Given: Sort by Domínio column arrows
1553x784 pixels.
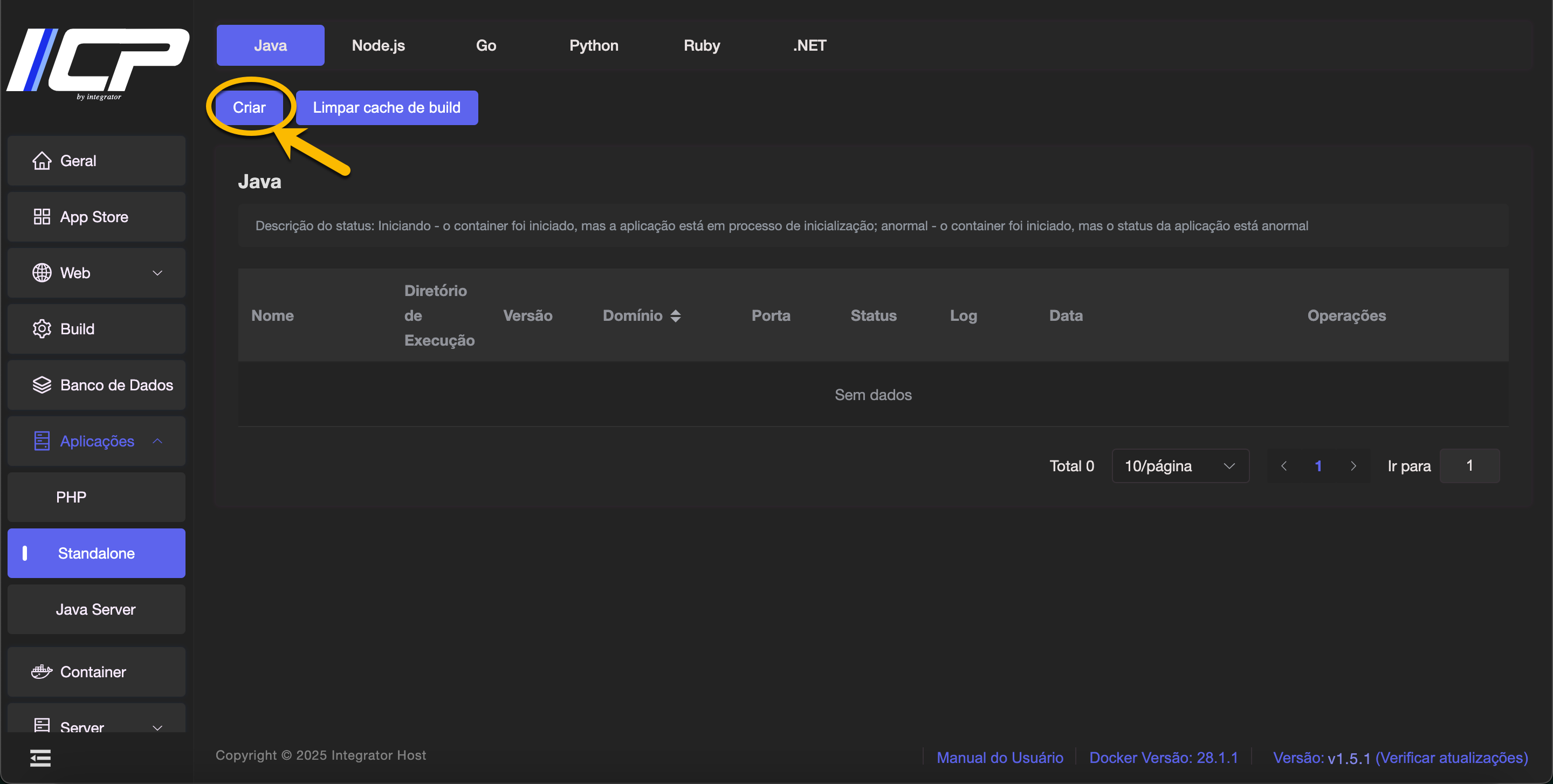Looking at the screenshot, I should (676, 316).
